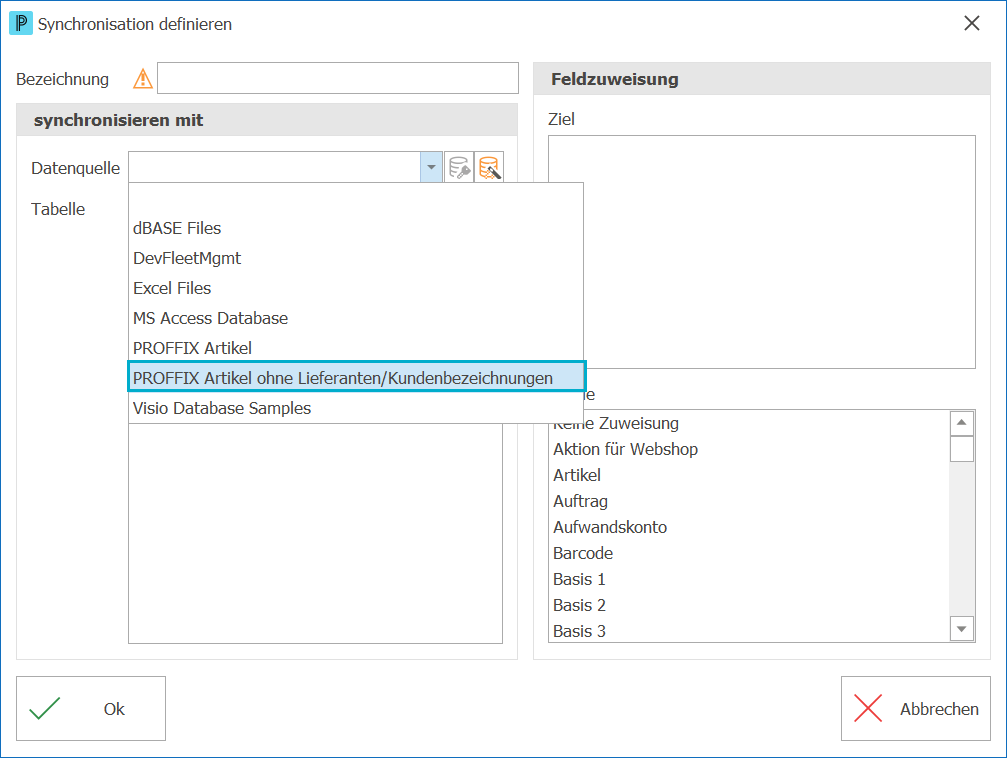Focus the Bezeichnung text field
This screenshot has height=758, width=1007.
pos(338,78)
